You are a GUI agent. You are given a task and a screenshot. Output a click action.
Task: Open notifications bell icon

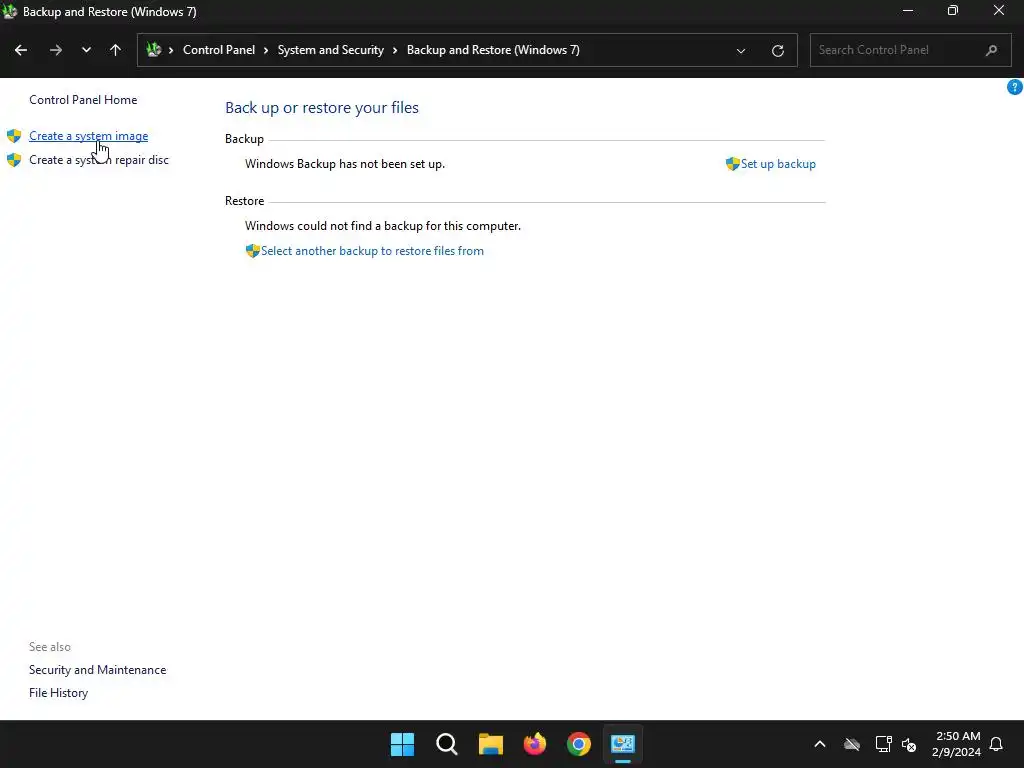(996, 744)
